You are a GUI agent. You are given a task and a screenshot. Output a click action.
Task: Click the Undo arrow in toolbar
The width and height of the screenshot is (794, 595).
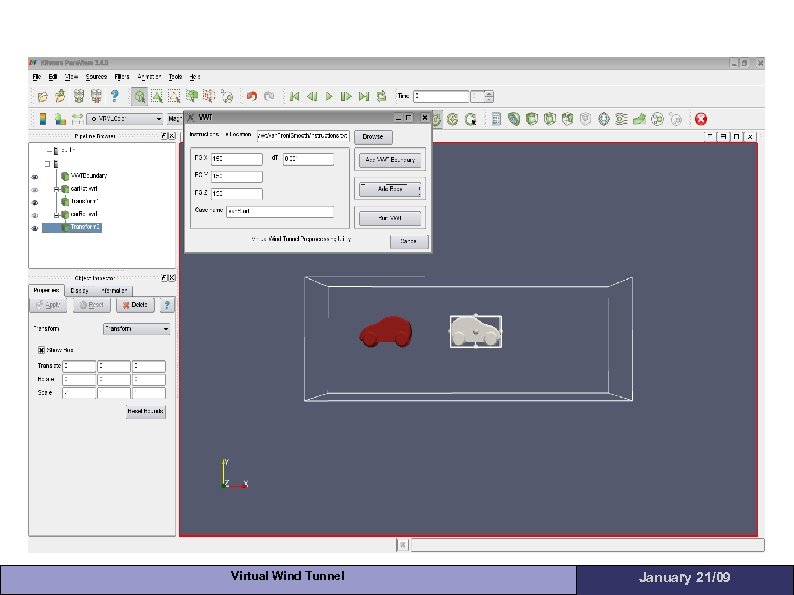pyautogui.click(x=251, y=97)
